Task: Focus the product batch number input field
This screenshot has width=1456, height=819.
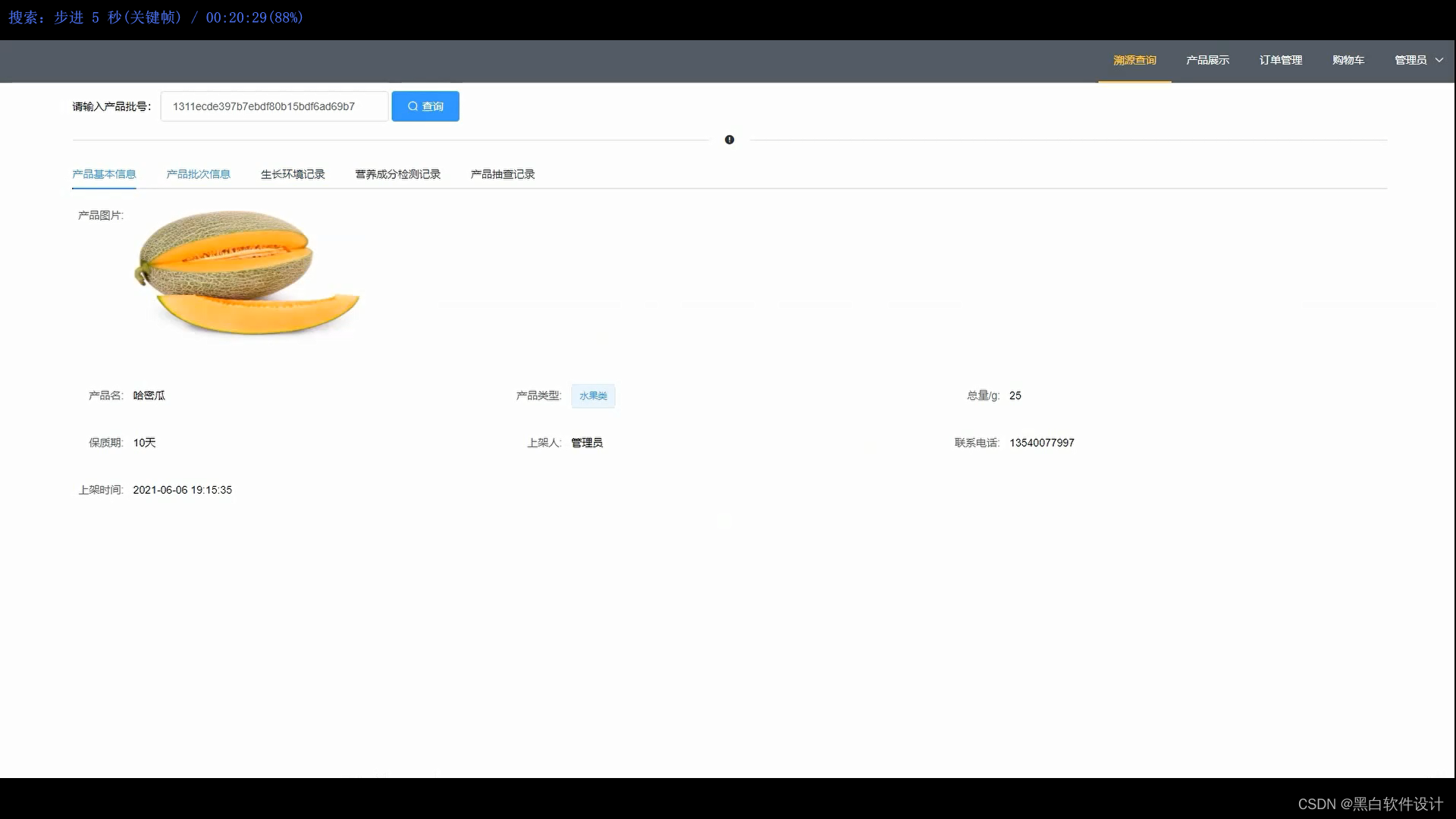Action: click(274, 106)
